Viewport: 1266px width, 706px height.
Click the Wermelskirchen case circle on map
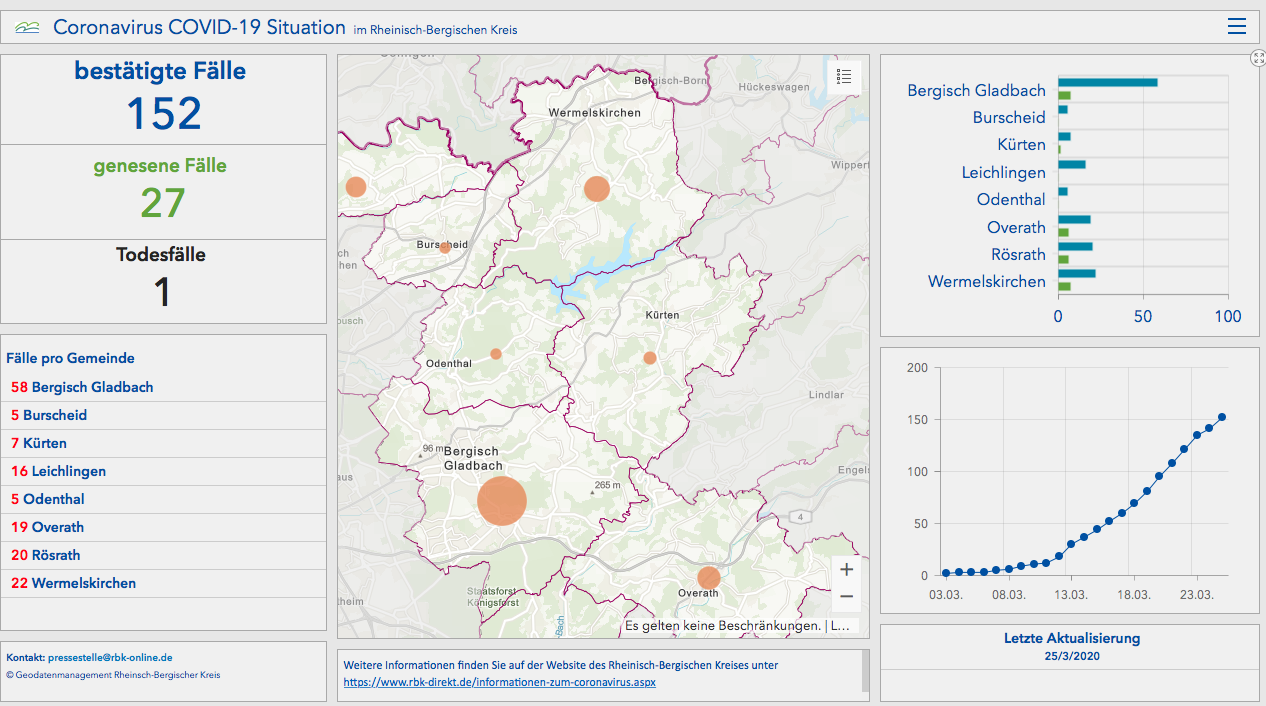point(597,189)
